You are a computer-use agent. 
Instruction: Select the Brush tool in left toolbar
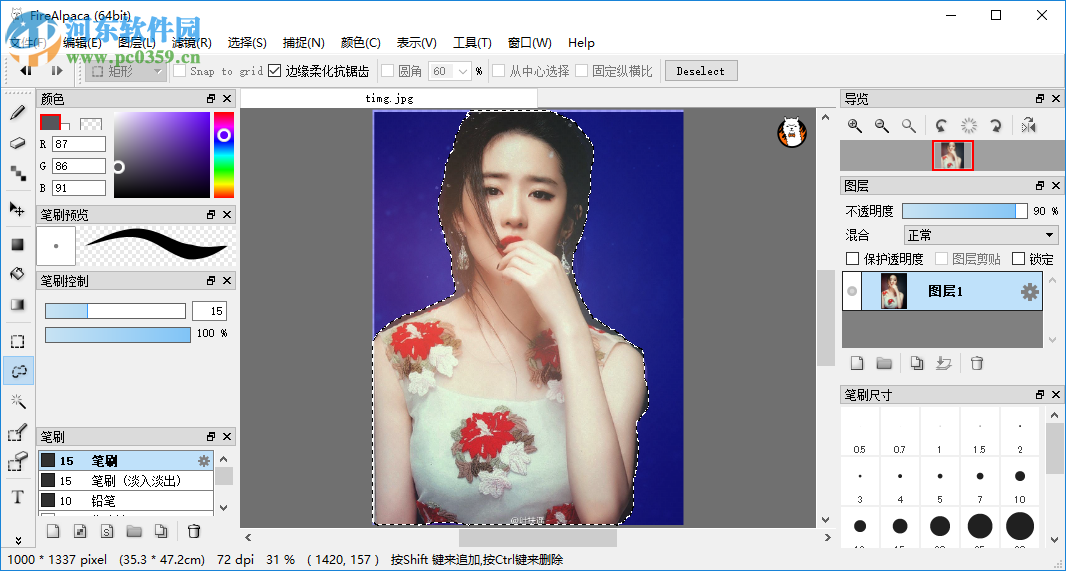pyautogui.click(x=18, y=112)
